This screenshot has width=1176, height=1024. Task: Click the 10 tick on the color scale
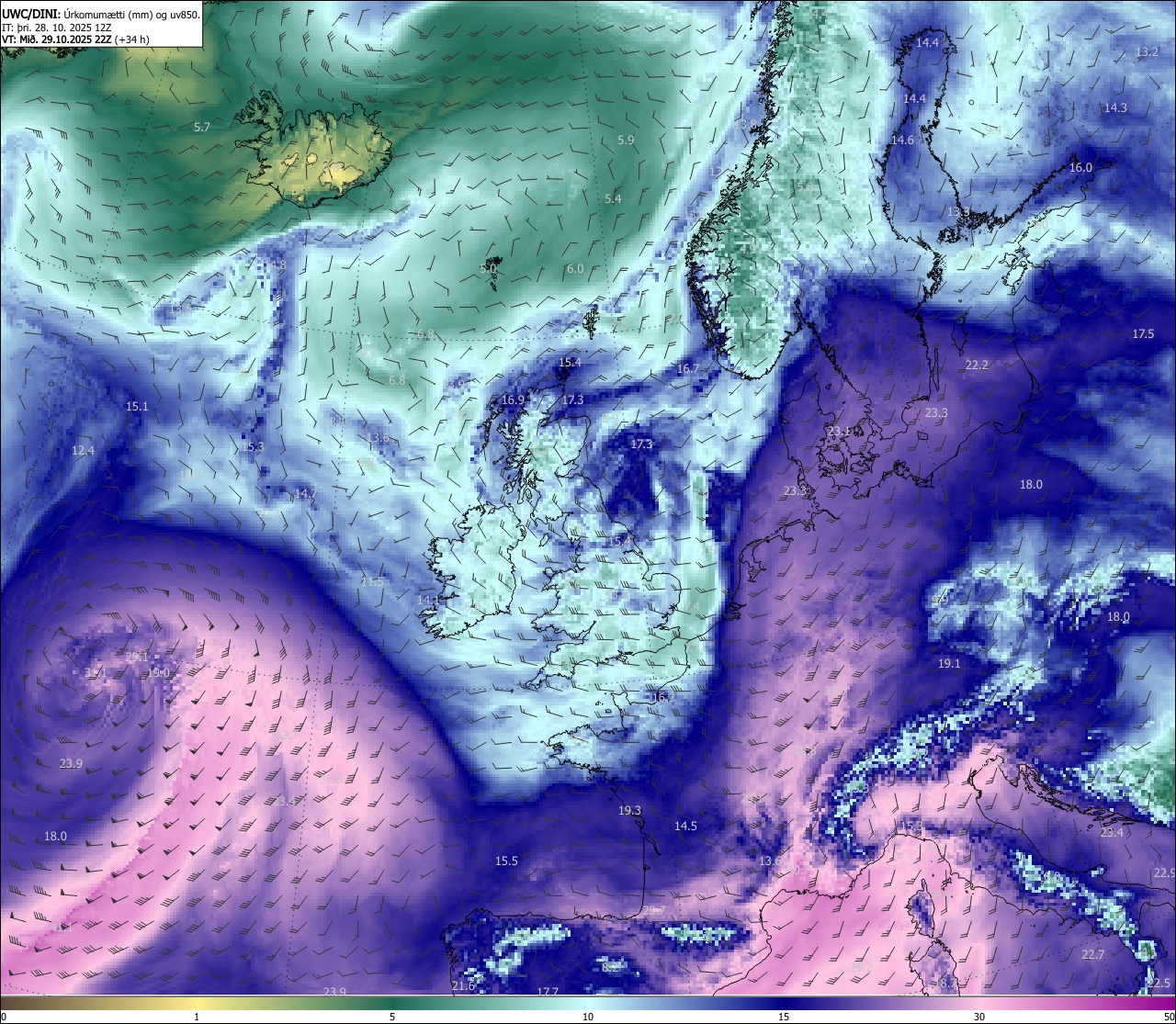pyautogui.click(x=588, y=1017)
